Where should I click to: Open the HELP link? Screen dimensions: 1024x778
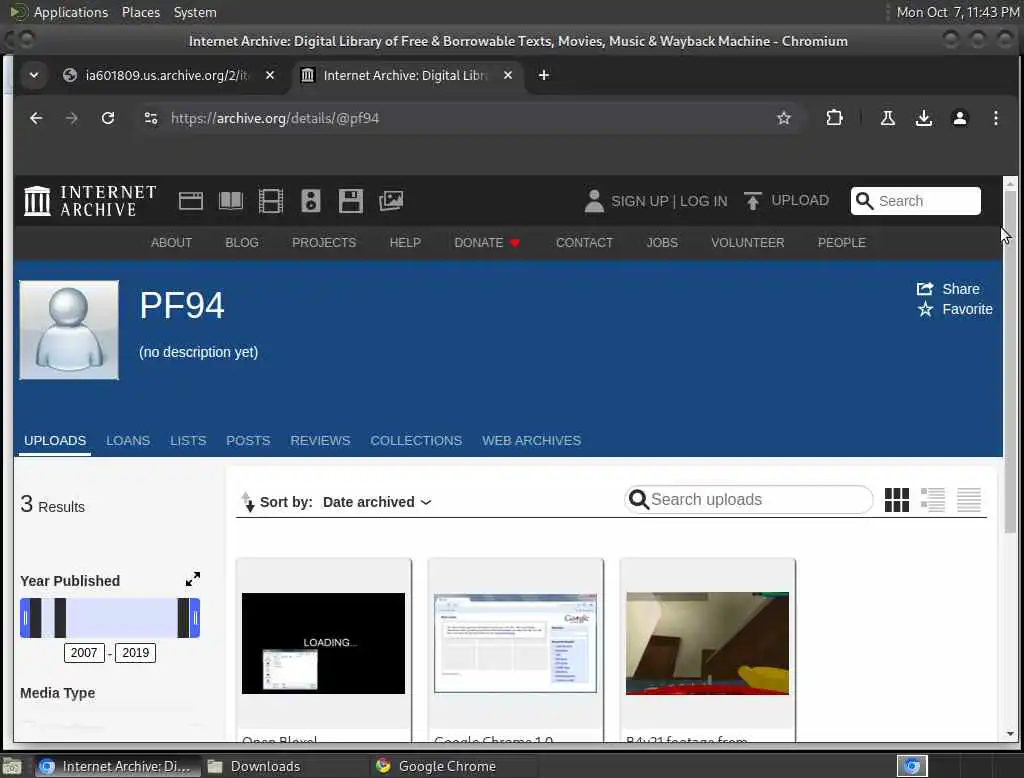(405, 242)
